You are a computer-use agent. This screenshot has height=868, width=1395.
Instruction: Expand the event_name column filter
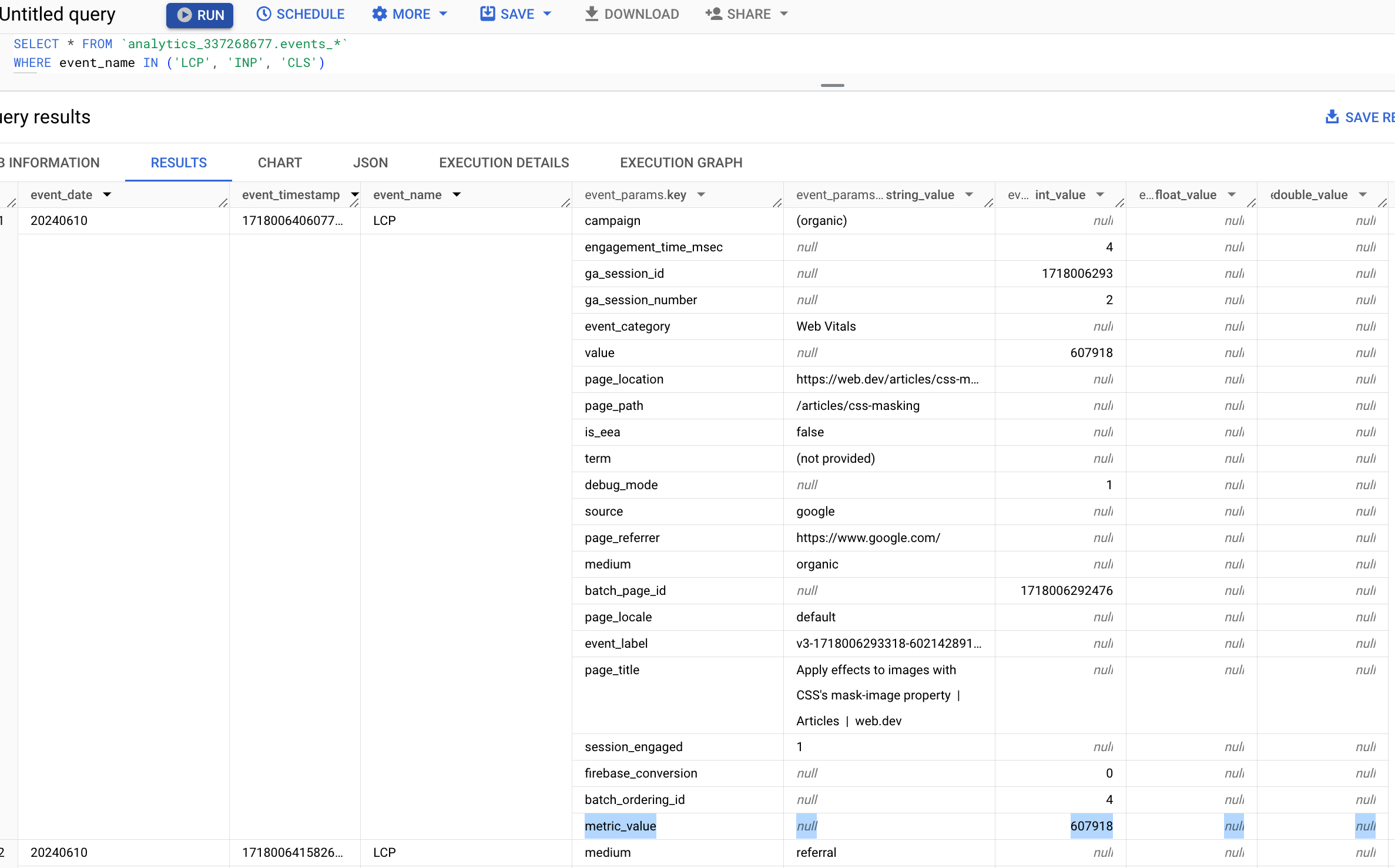point(456,194)
